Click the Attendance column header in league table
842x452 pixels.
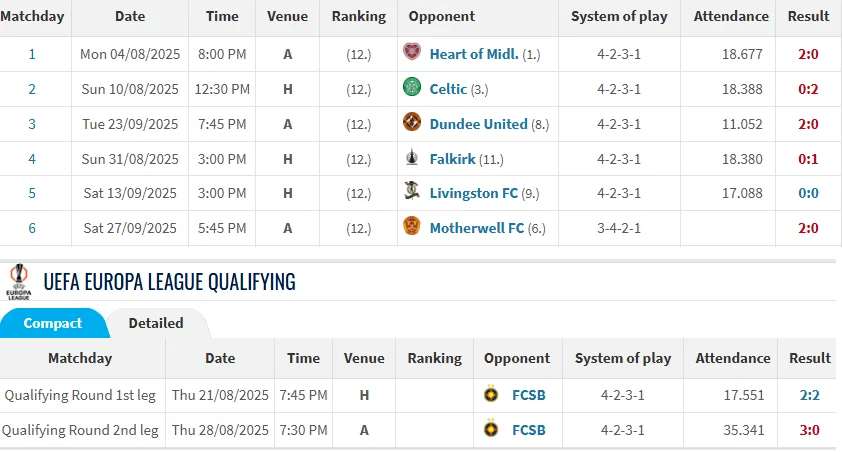click(x=732, y=16)
